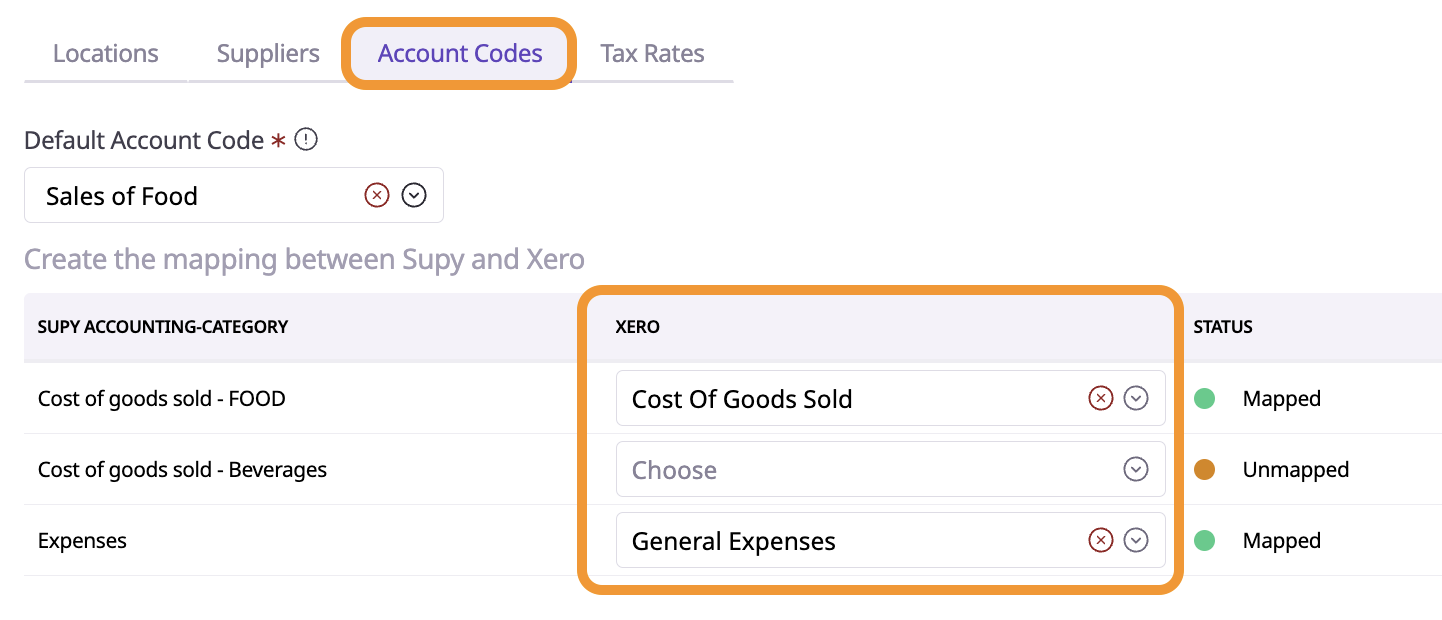Click the green status dot in Expenses row
The image size is (1442, 620).
coord(1204,541)
